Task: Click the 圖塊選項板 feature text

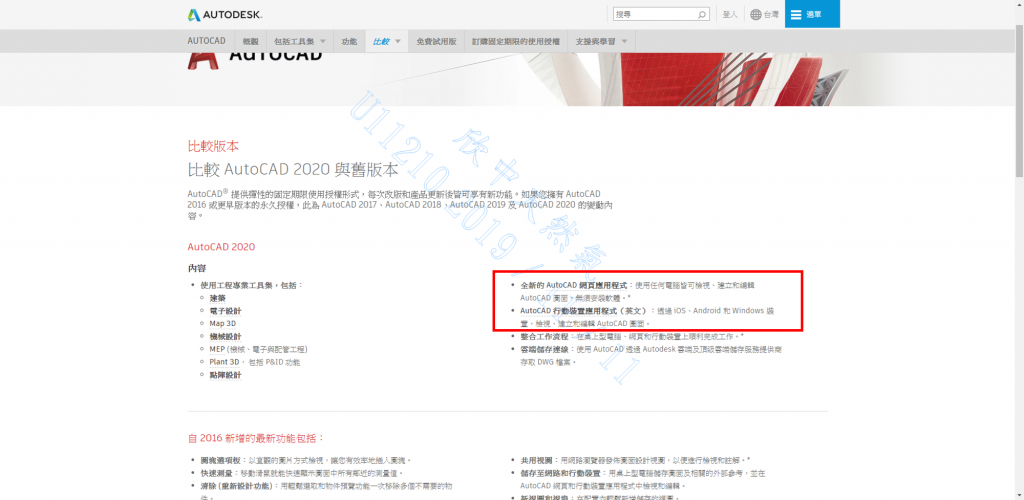Action: click(221, 460)
